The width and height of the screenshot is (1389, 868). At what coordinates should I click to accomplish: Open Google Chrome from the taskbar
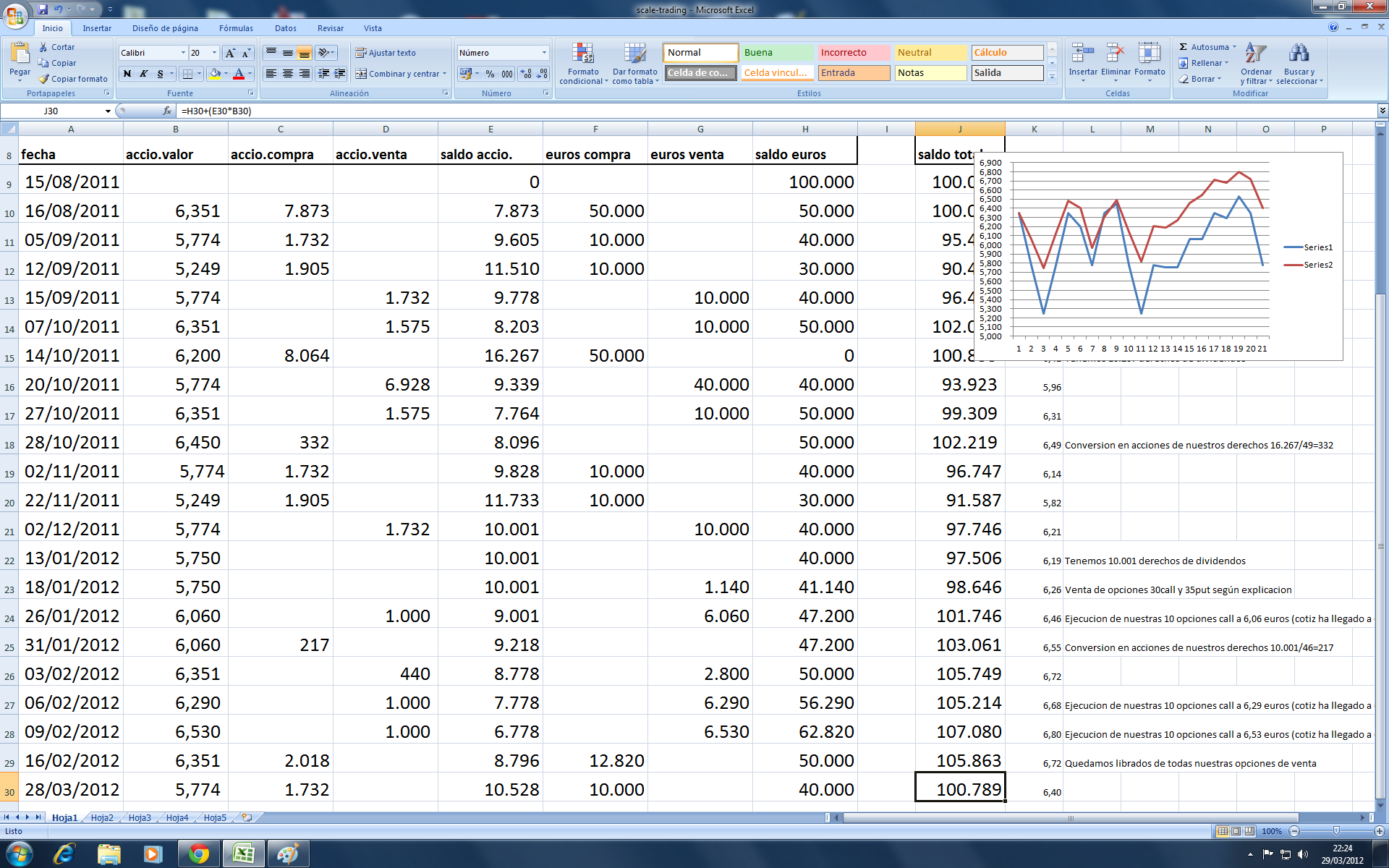coord(198,854)
